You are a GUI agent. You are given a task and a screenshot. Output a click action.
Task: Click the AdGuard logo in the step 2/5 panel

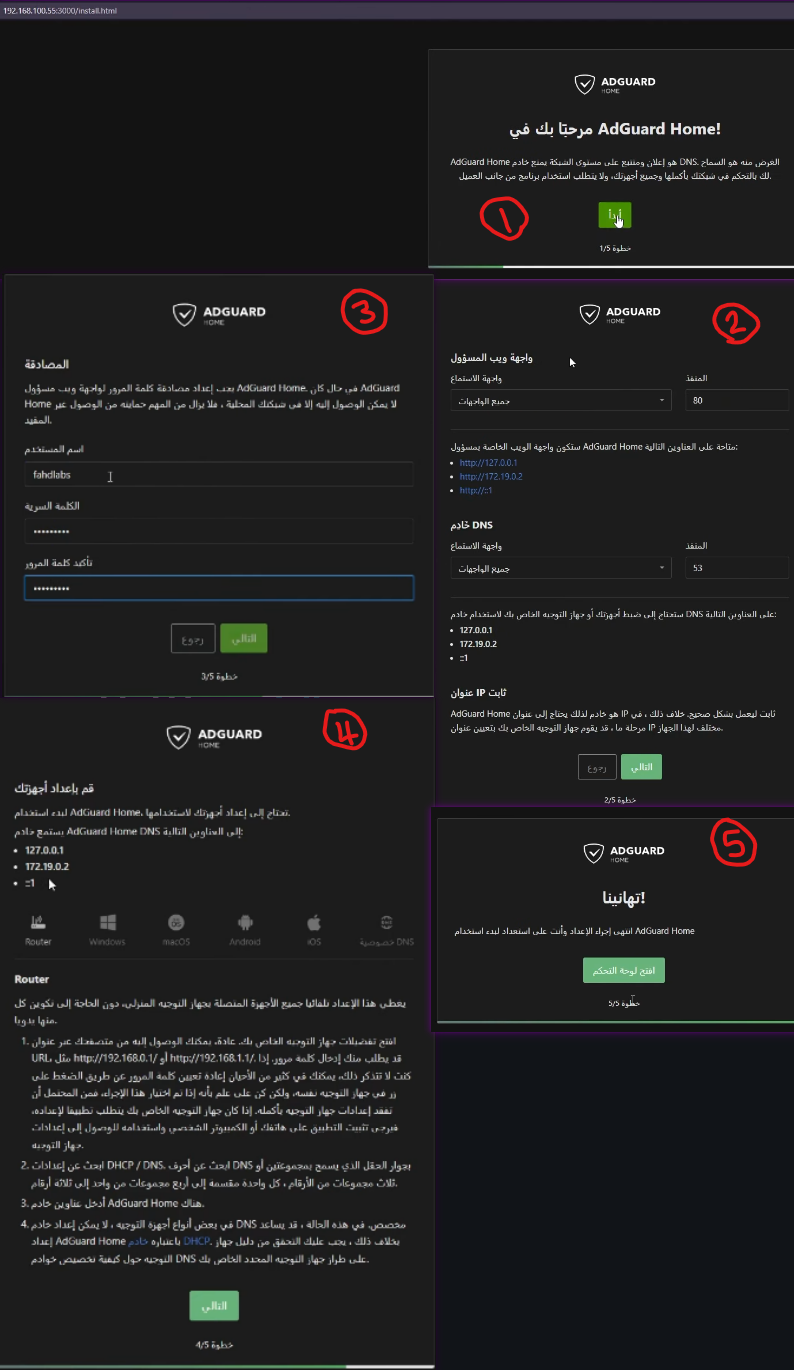[619, 314]
